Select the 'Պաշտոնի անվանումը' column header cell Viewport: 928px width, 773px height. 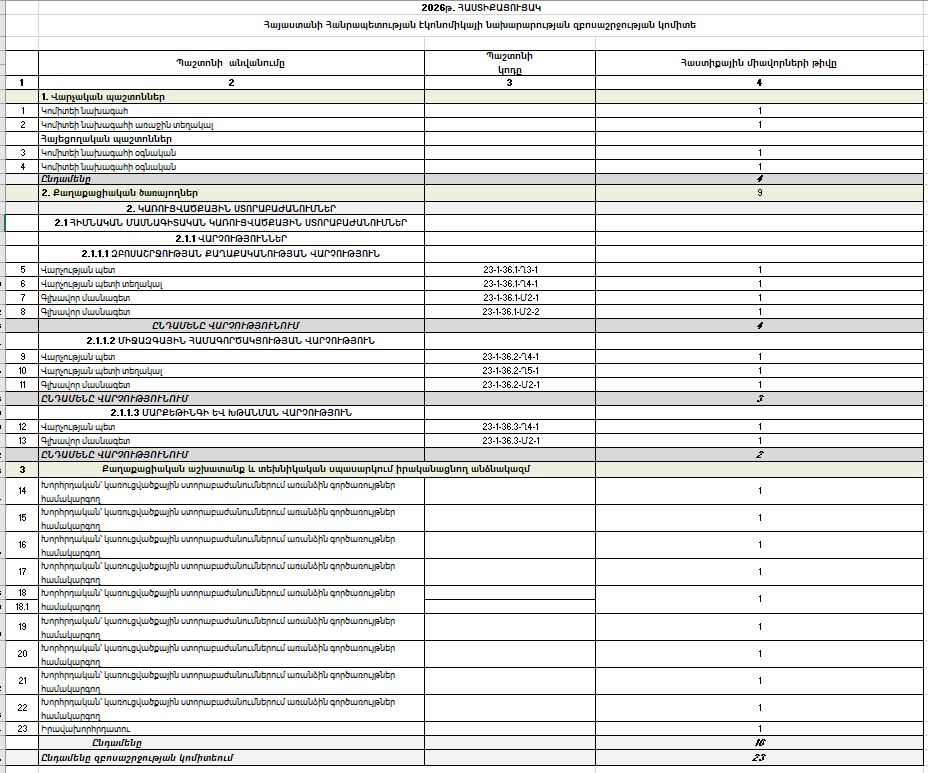pos(231,62)
